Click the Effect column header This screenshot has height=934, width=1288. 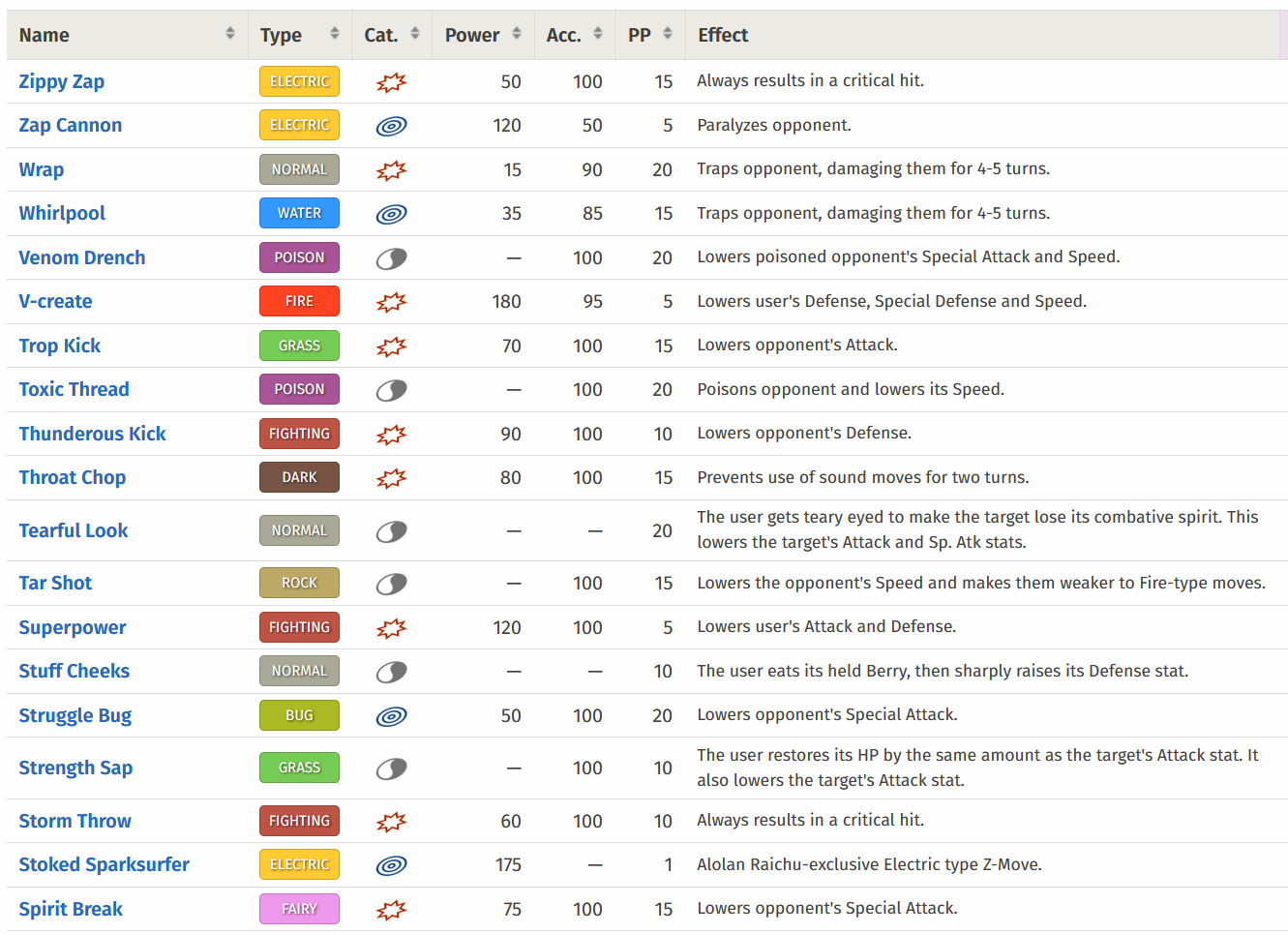click(x=723, y=35)
